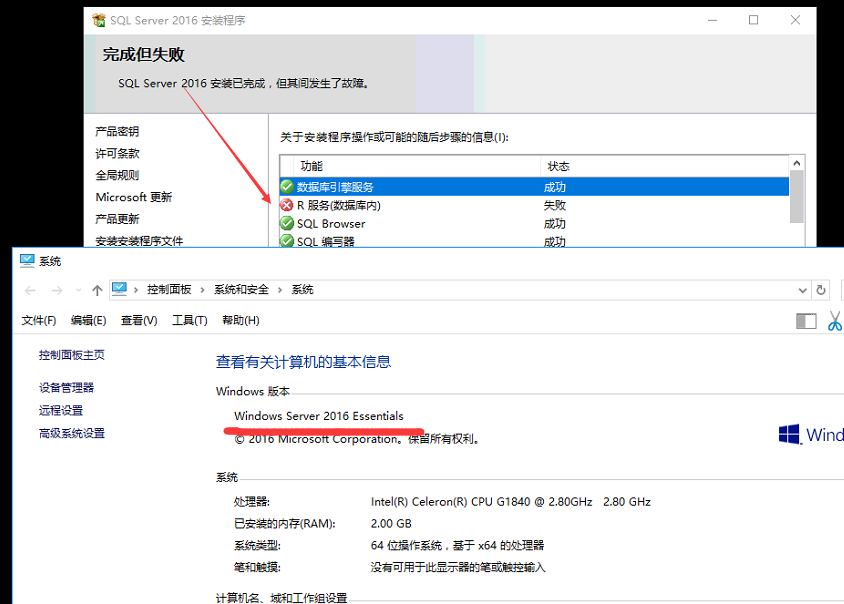Open 设备管理器 link
Viewport: 844px width, 604px height.
(x=66, y=388)
